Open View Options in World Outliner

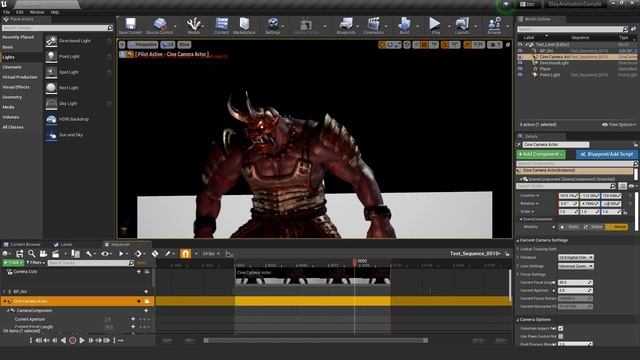(619, 125)
